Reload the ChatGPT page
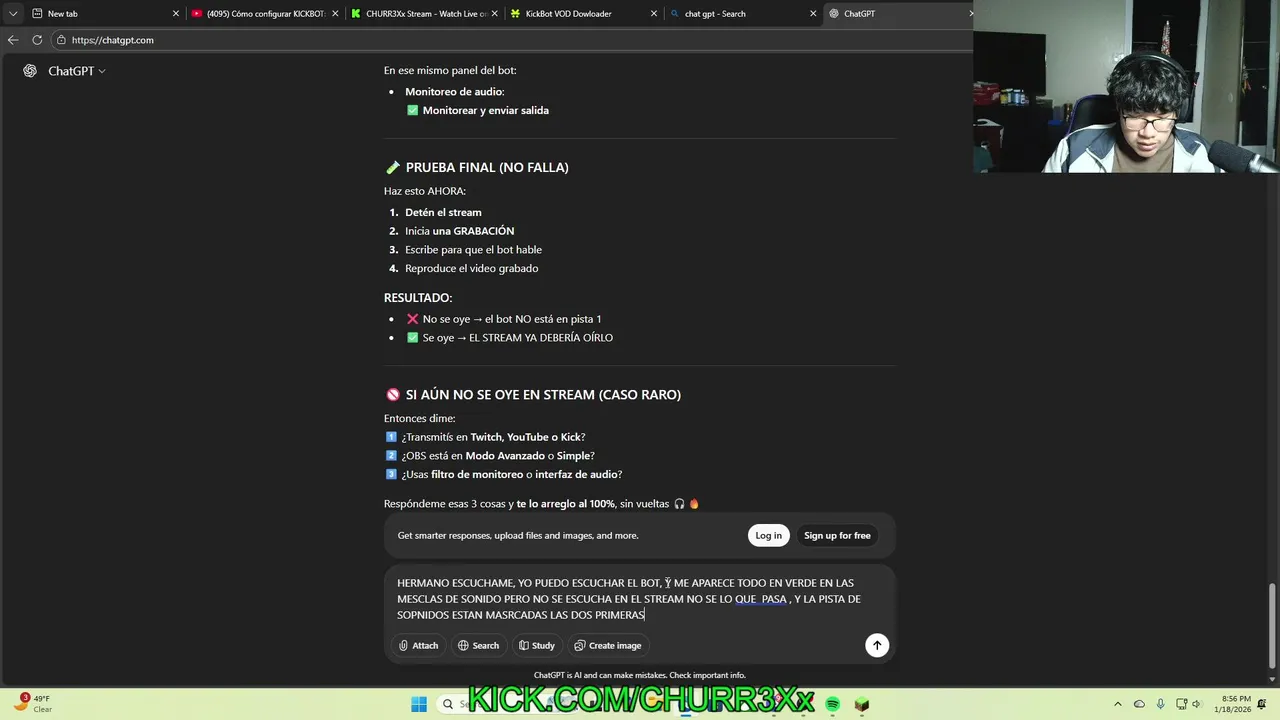The width and height of the screenshot is (1280, 720). coord(37,40)
